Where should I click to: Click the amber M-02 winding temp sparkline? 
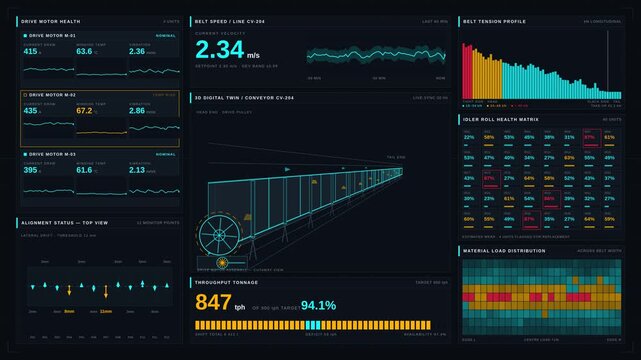pyautogui.click(x=101, y=132)
